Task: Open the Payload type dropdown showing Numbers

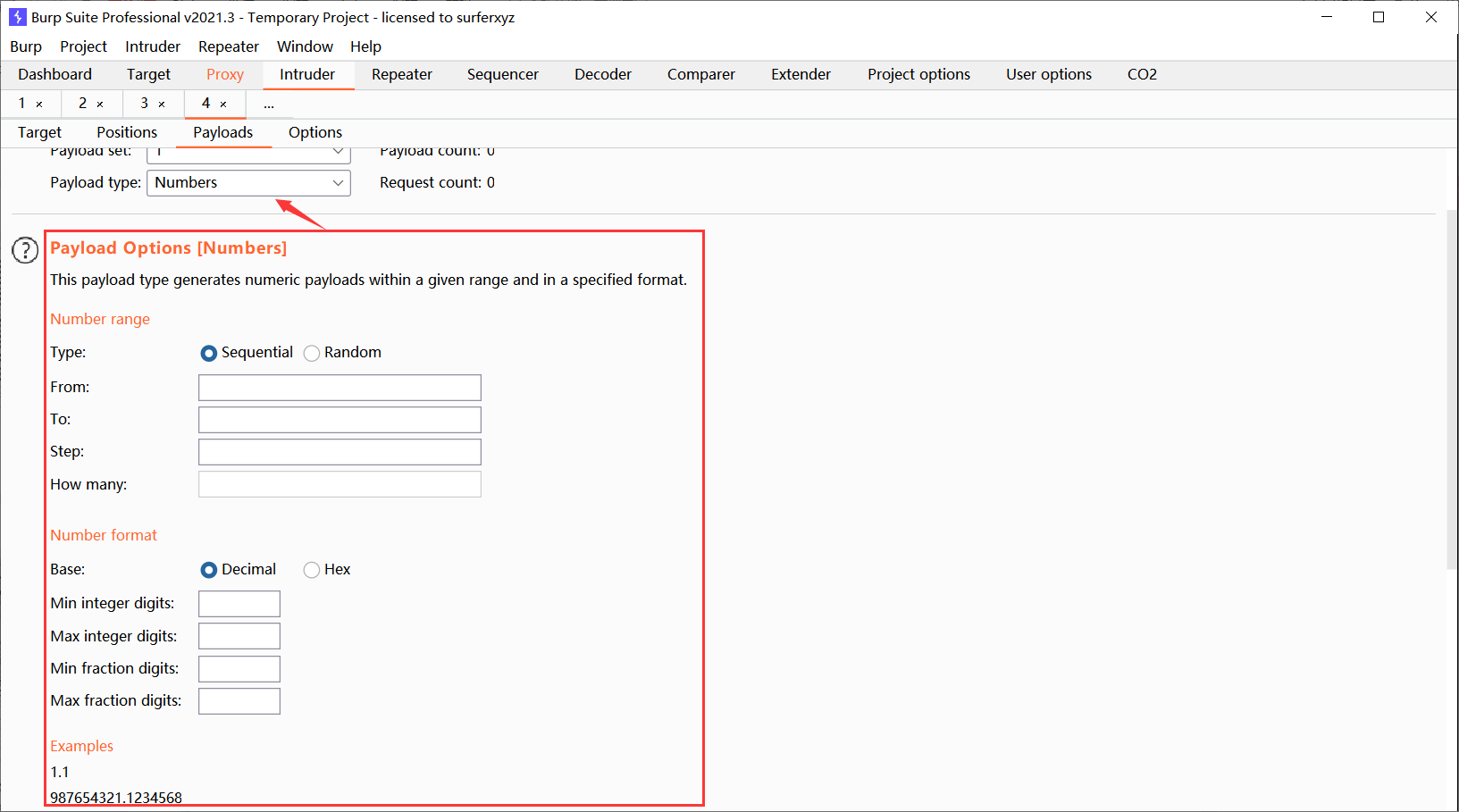Action: [248, 182]
